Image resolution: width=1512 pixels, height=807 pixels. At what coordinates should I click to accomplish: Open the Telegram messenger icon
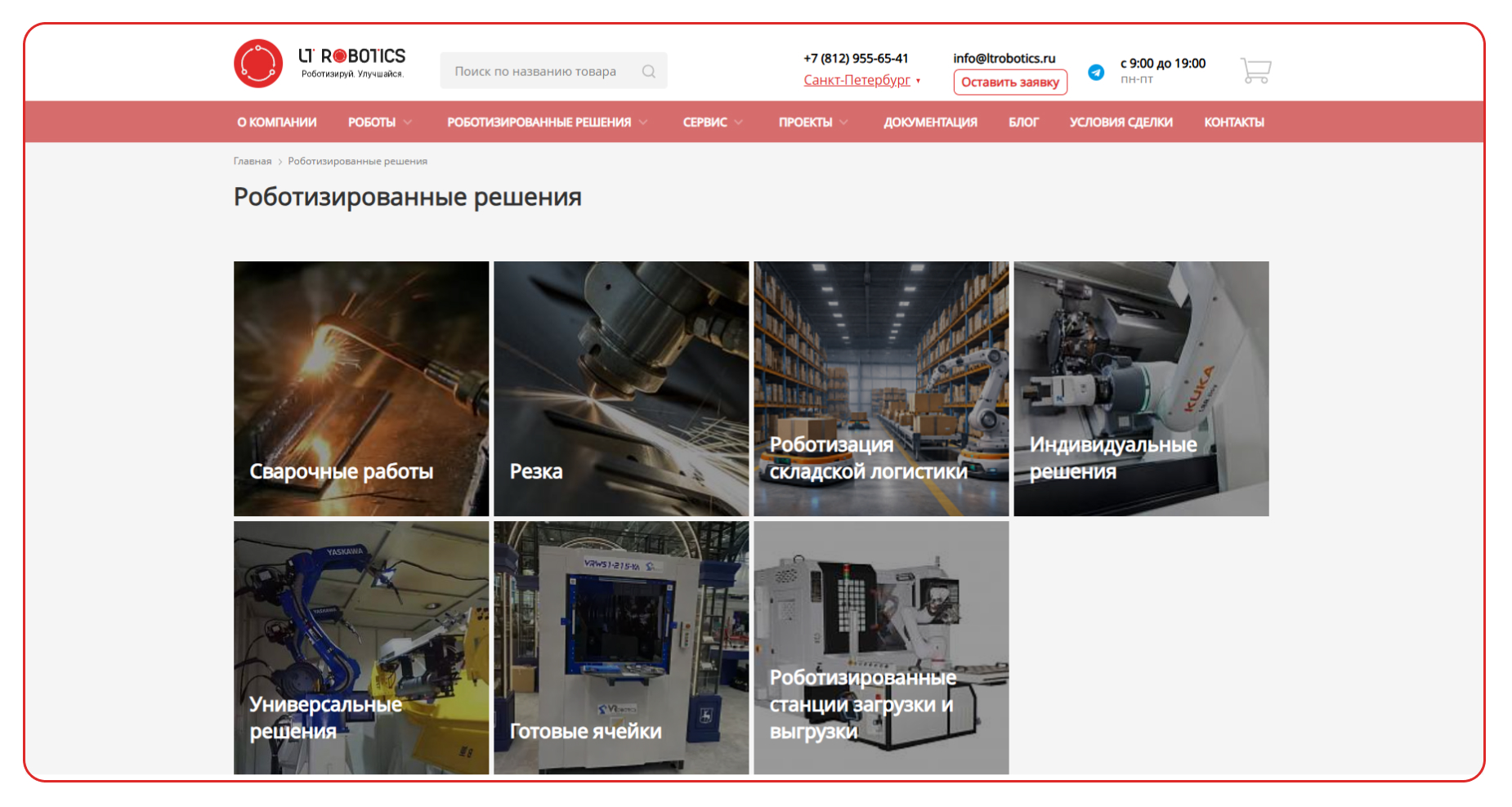tap(1096, 73)
